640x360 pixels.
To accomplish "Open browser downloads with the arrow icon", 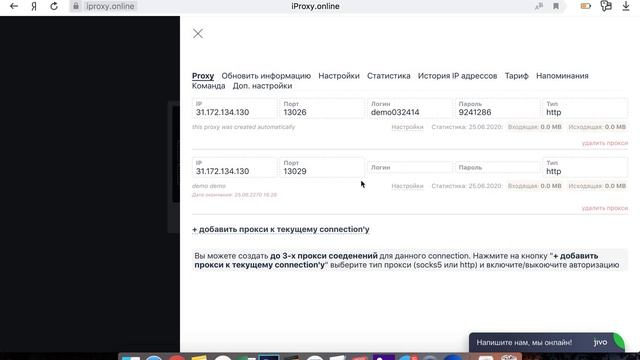I will click(x=626, y=6).
